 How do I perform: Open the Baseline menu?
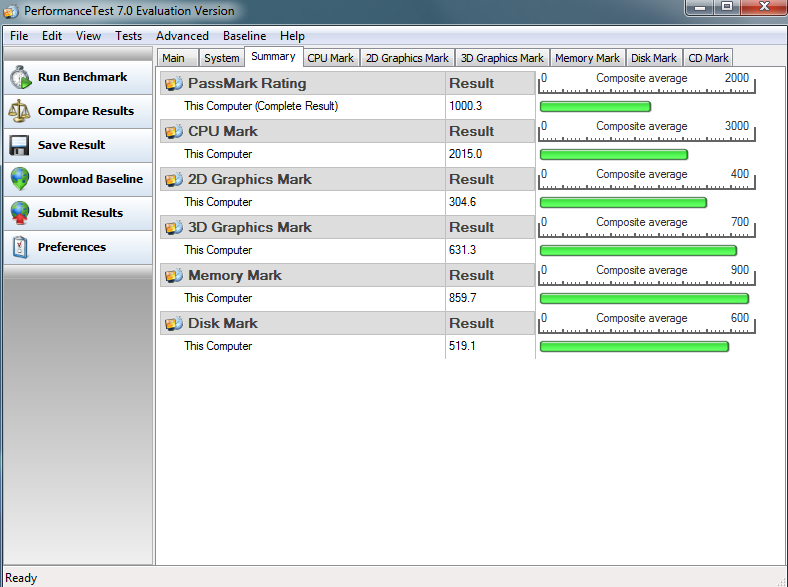(245, 36)
